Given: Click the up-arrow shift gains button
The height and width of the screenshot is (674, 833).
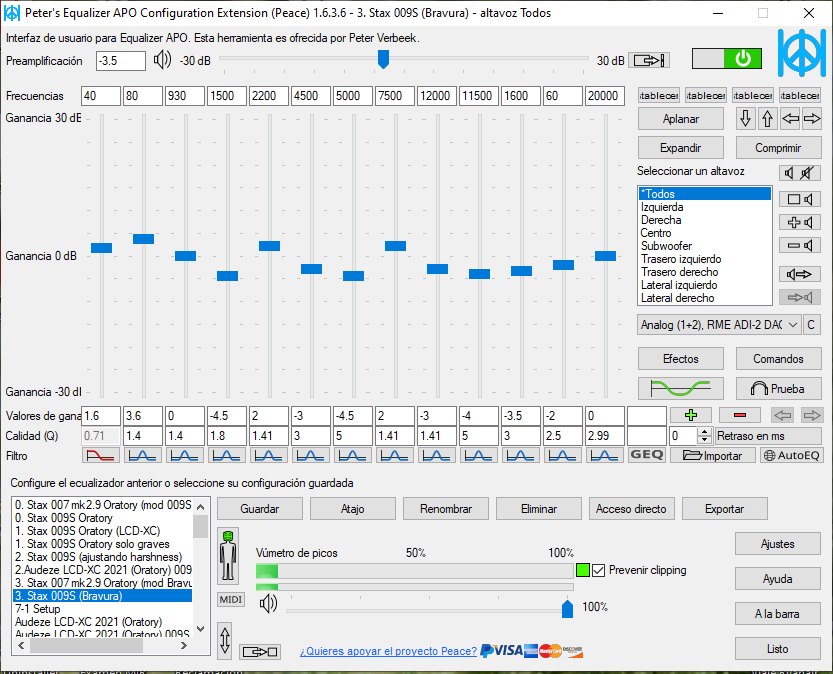Looking at the screenshot, I should point(767,119).
